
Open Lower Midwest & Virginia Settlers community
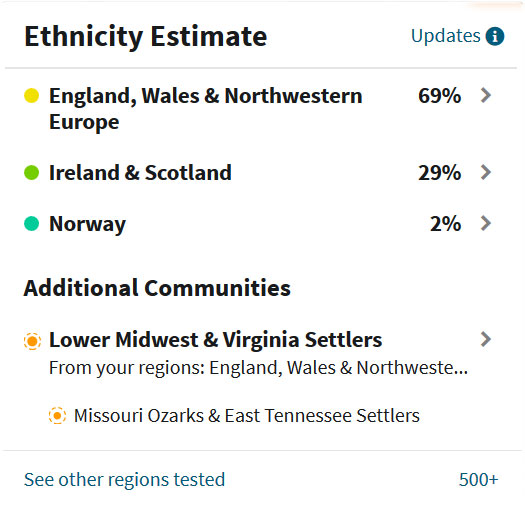215,340
